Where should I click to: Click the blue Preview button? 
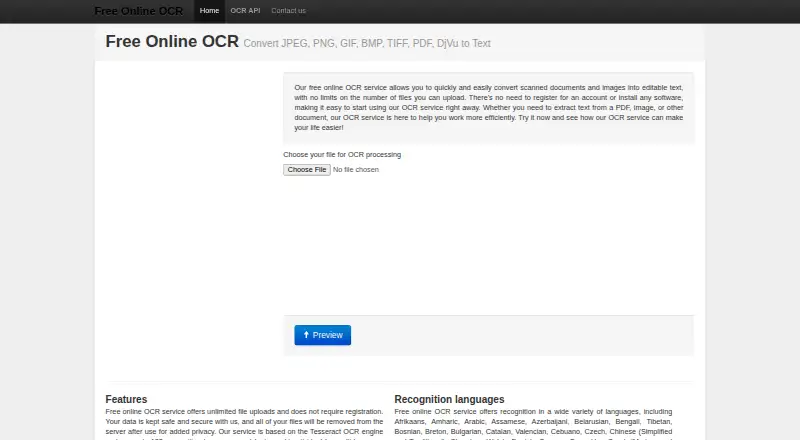pyautogui.click(x=322, y=335)
